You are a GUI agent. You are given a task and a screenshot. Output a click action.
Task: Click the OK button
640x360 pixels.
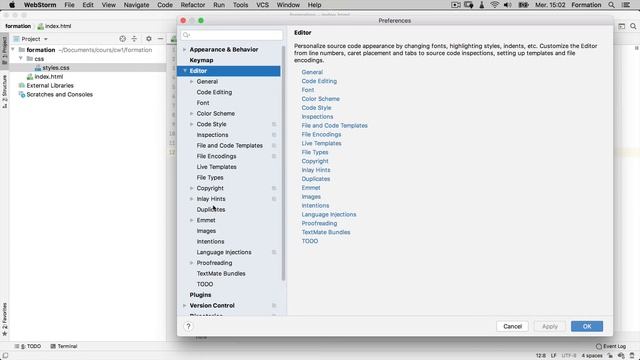[x=587, y=326]
